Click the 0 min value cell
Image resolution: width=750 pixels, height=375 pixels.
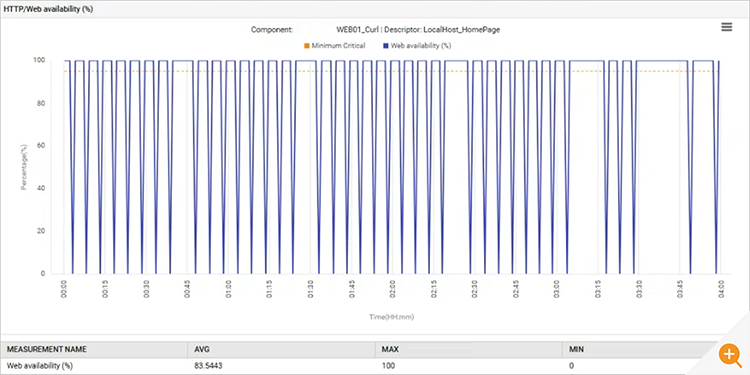click(571, 366)
